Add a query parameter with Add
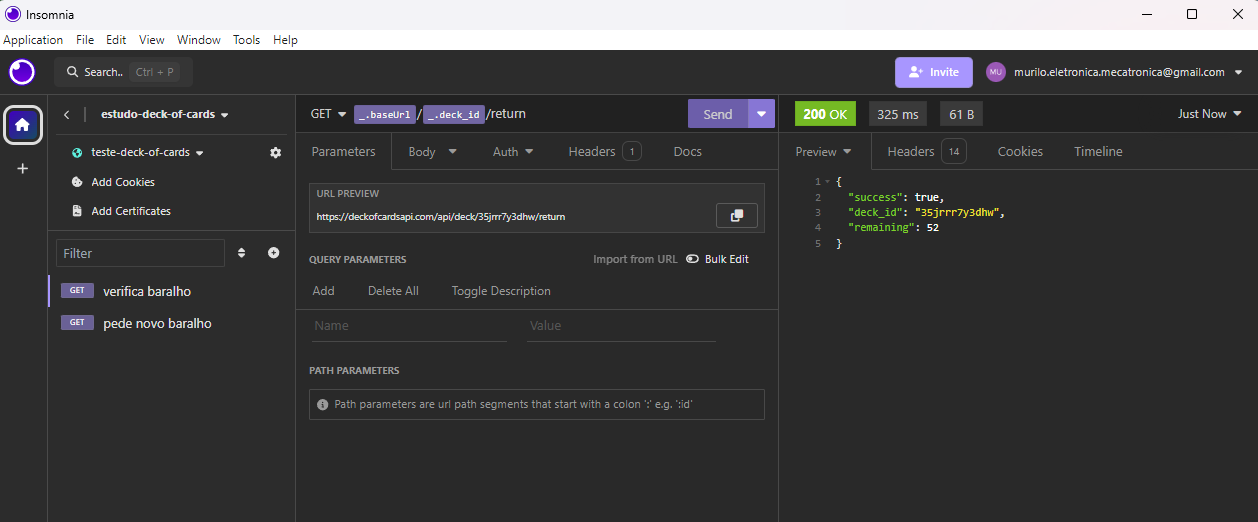 click(323, 291)
